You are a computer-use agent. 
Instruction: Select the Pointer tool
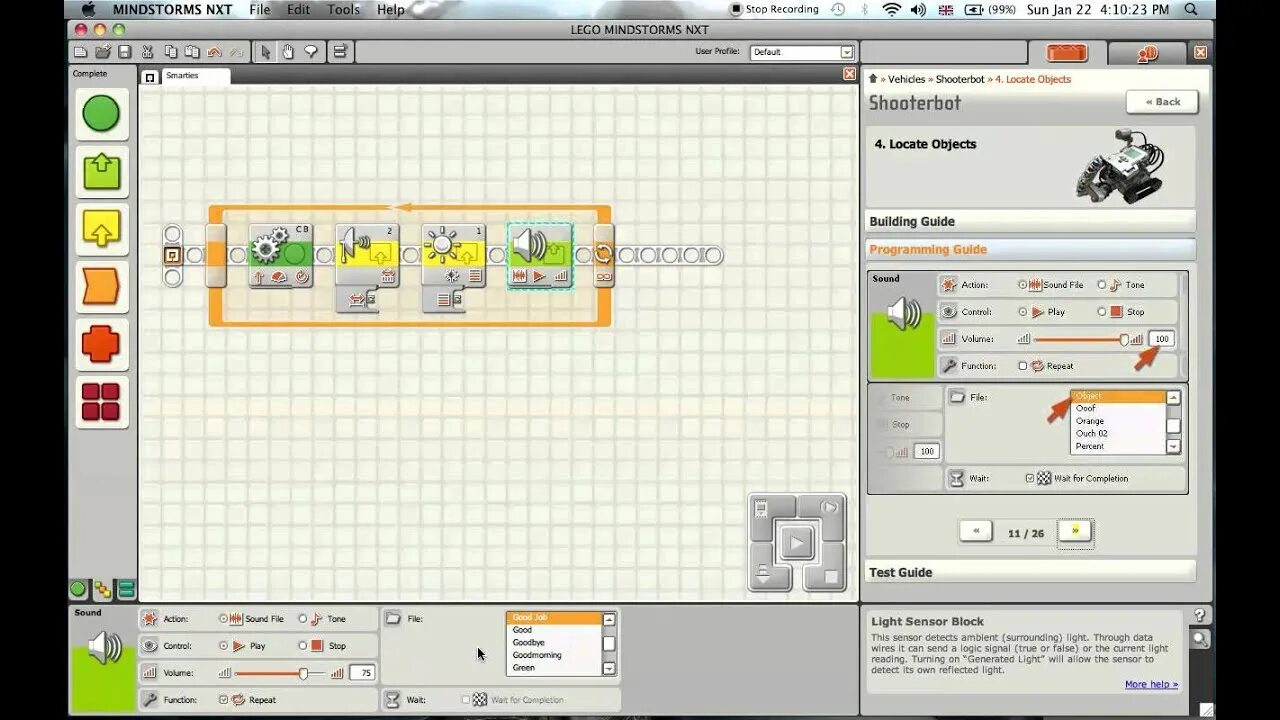point(266,52)
